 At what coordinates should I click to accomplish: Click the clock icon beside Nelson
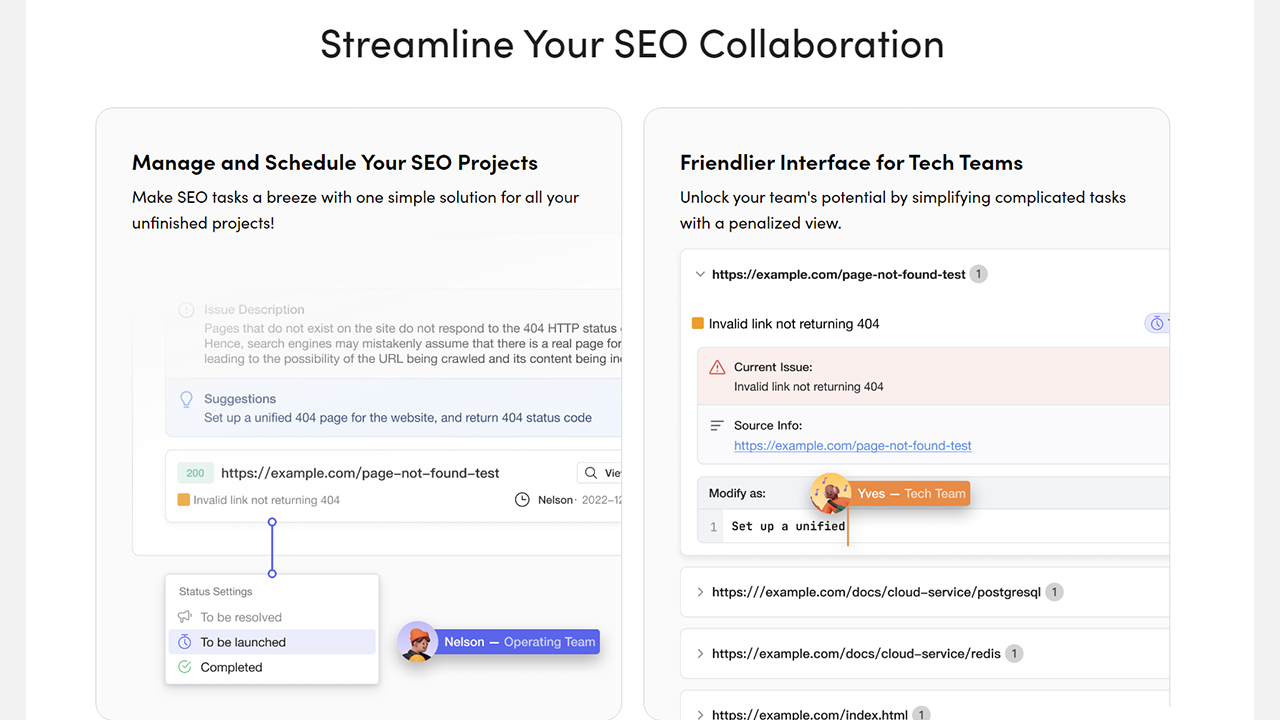click(x=522, y=499)
